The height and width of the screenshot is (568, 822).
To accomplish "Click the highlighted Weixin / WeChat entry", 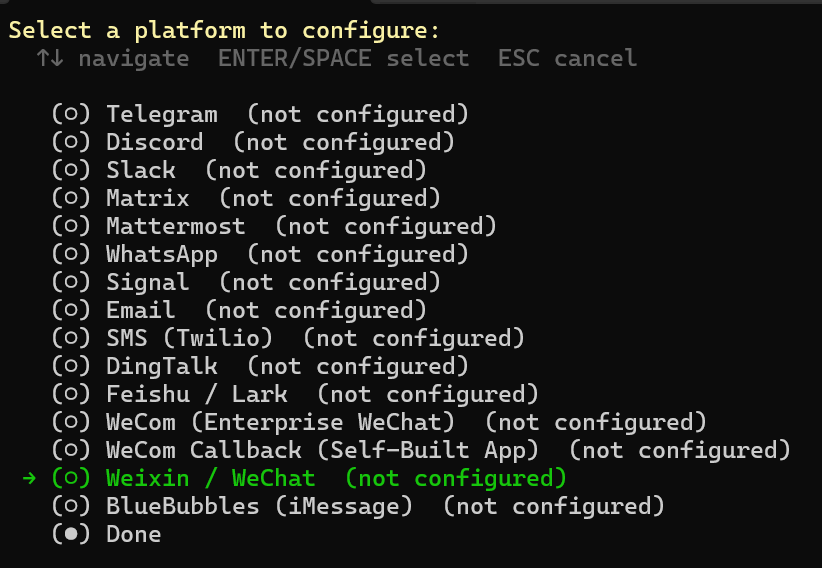I will pyautogui.click(x=211, y=478).
